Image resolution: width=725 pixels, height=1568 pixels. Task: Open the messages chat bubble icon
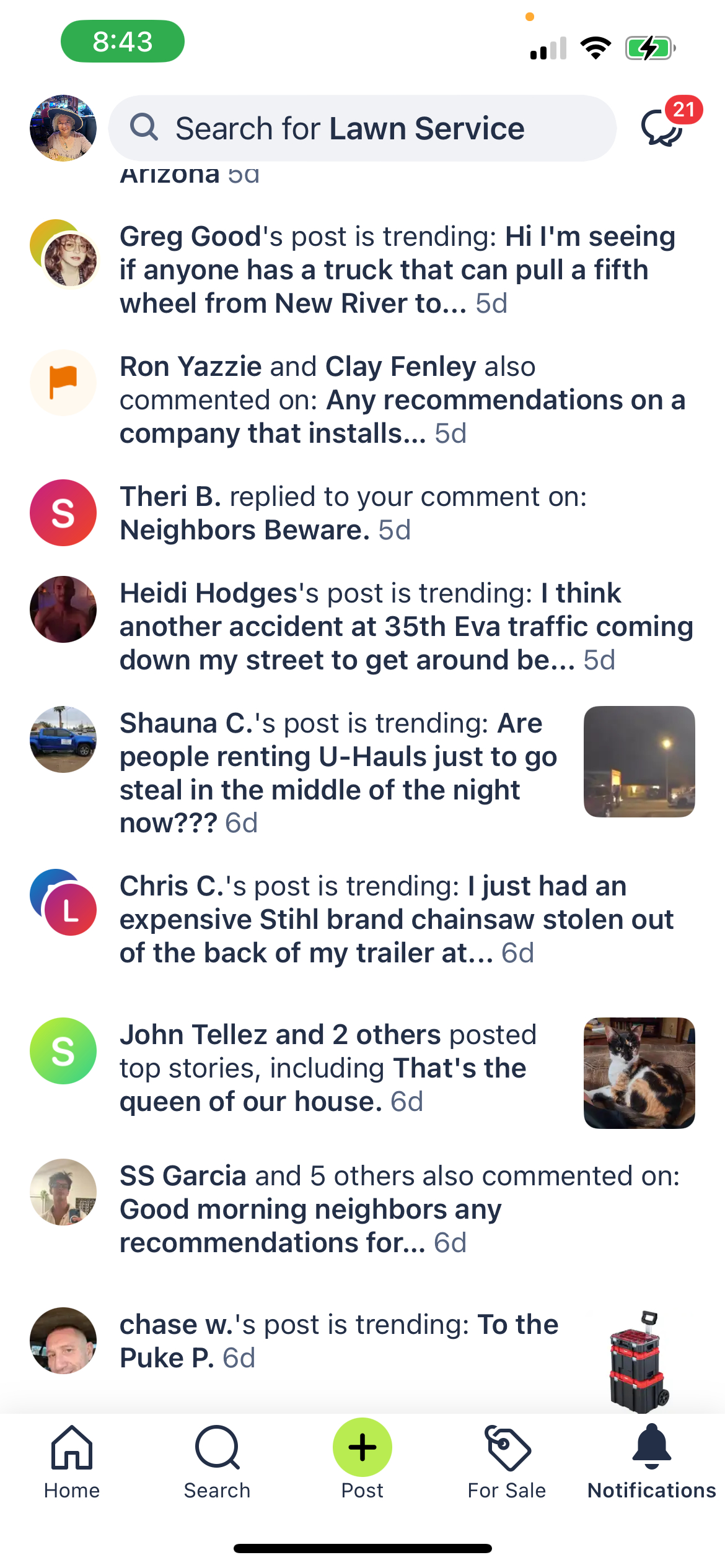[663, 128]
